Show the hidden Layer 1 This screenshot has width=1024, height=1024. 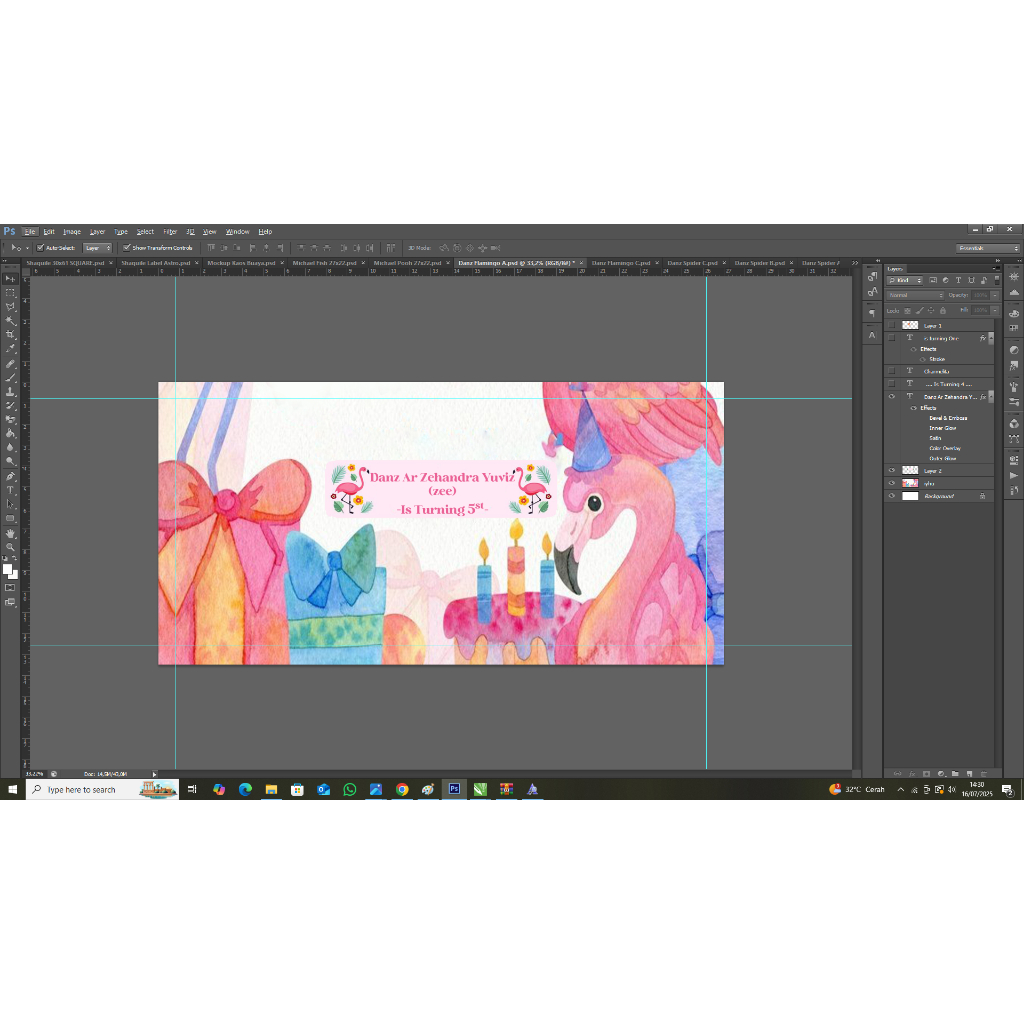pos(892,325)
